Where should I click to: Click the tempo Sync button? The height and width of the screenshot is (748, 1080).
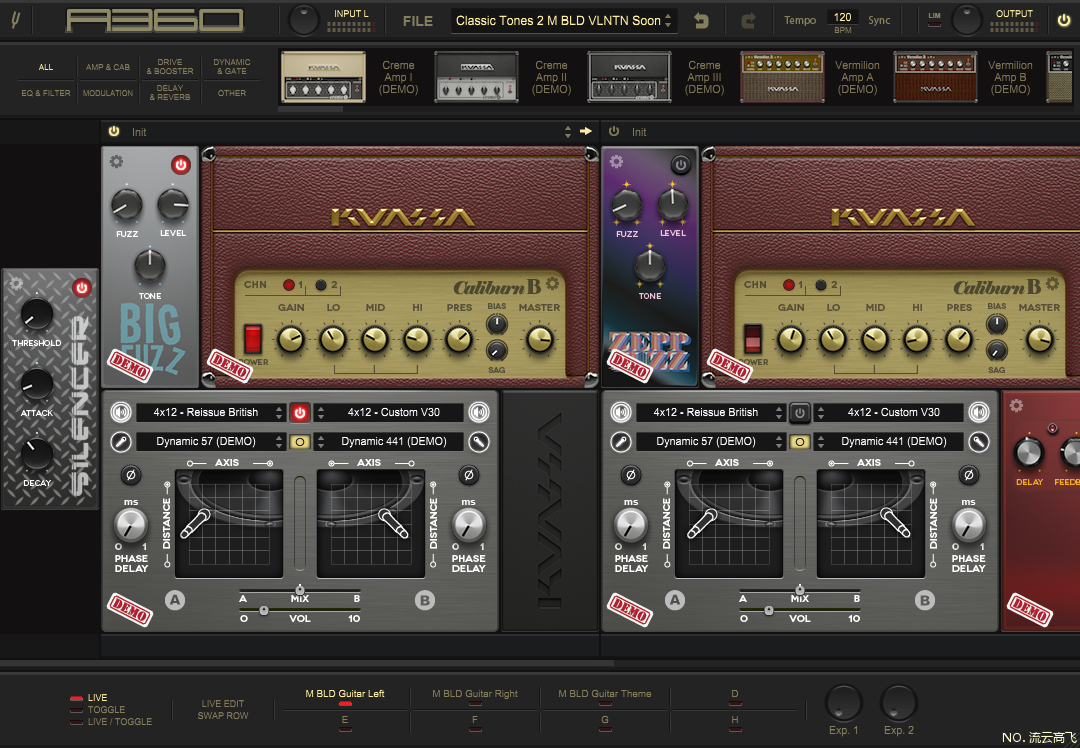[879, 20]
